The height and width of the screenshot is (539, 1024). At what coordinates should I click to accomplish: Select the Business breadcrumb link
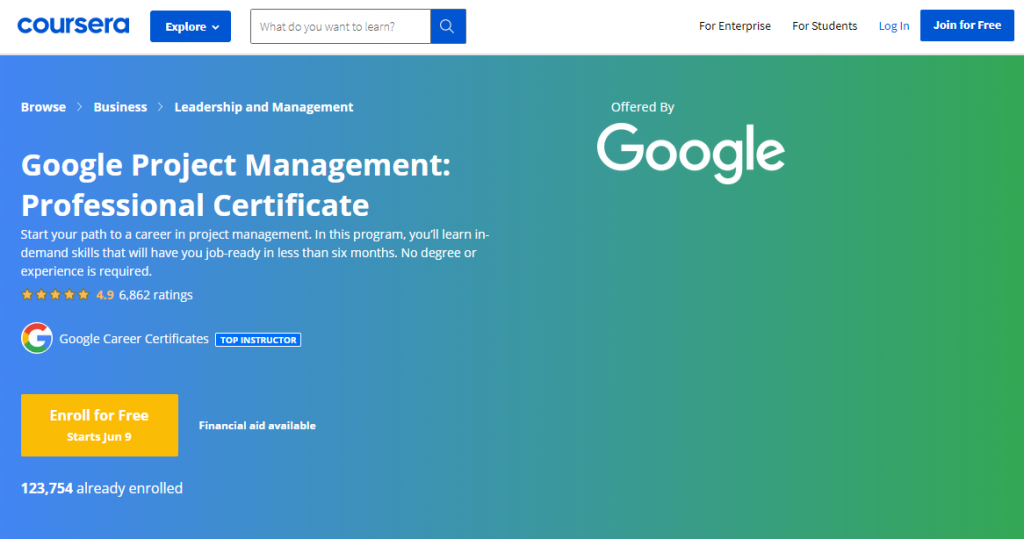(x=120, y=107)
